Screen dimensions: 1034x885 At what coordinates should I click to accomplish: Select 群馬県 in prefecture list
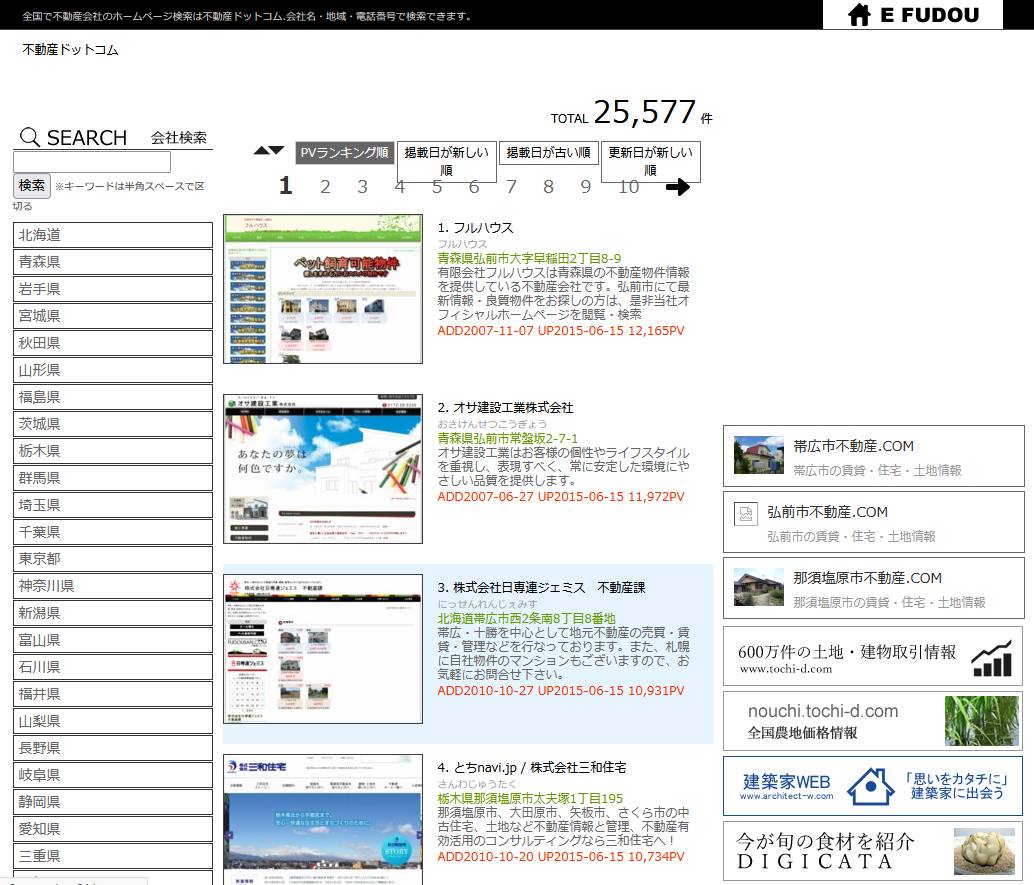point(113,478)
